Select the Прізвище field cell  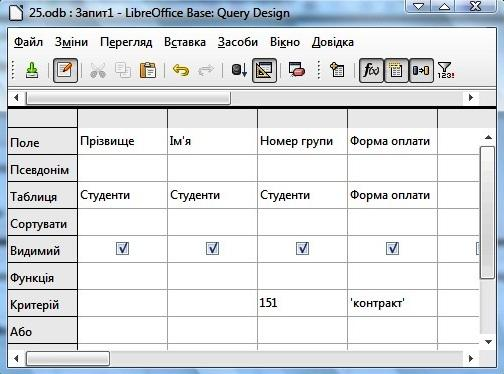click(122, 141)
